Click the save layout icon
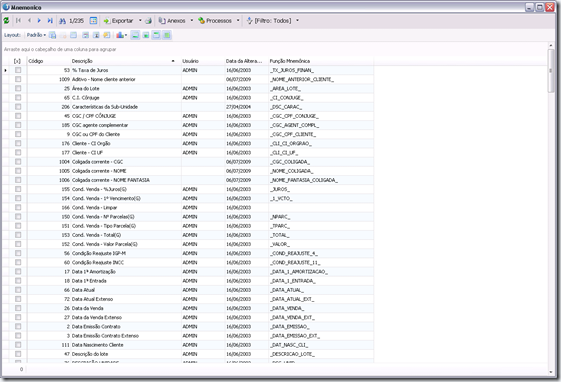Screen dimensions: 561x382 tap(53, 35)
